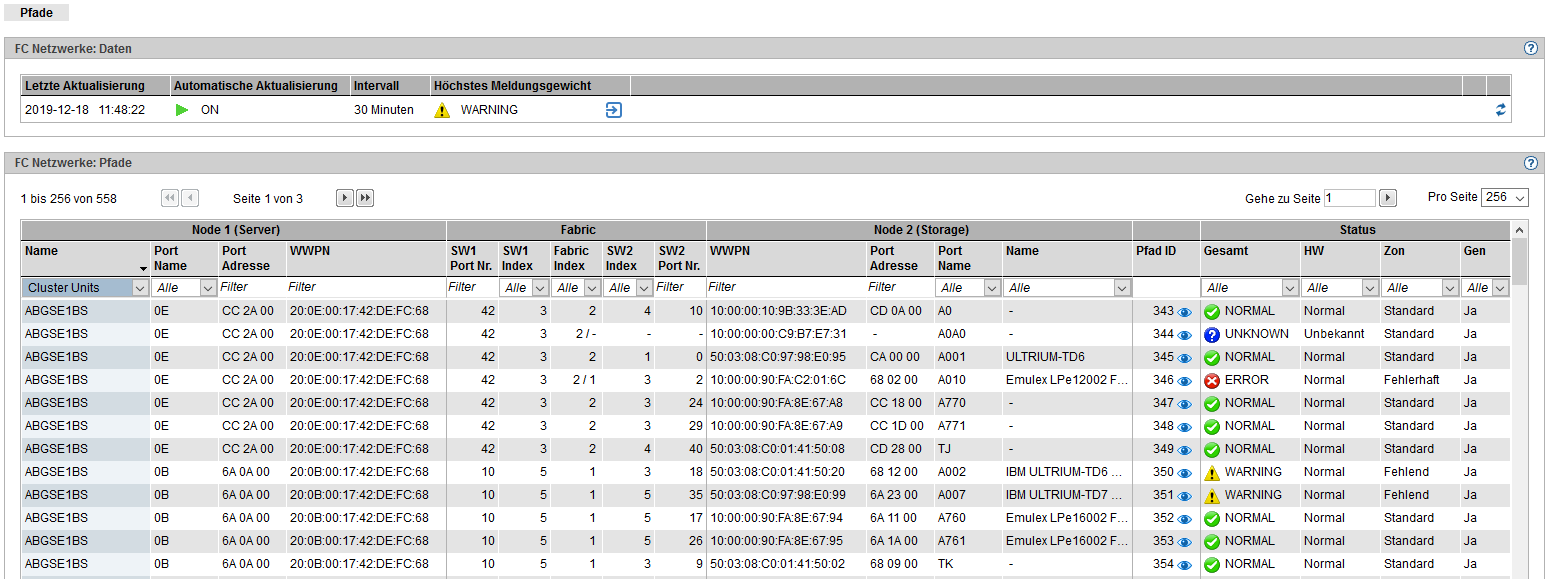View details of path 344

1185,335
